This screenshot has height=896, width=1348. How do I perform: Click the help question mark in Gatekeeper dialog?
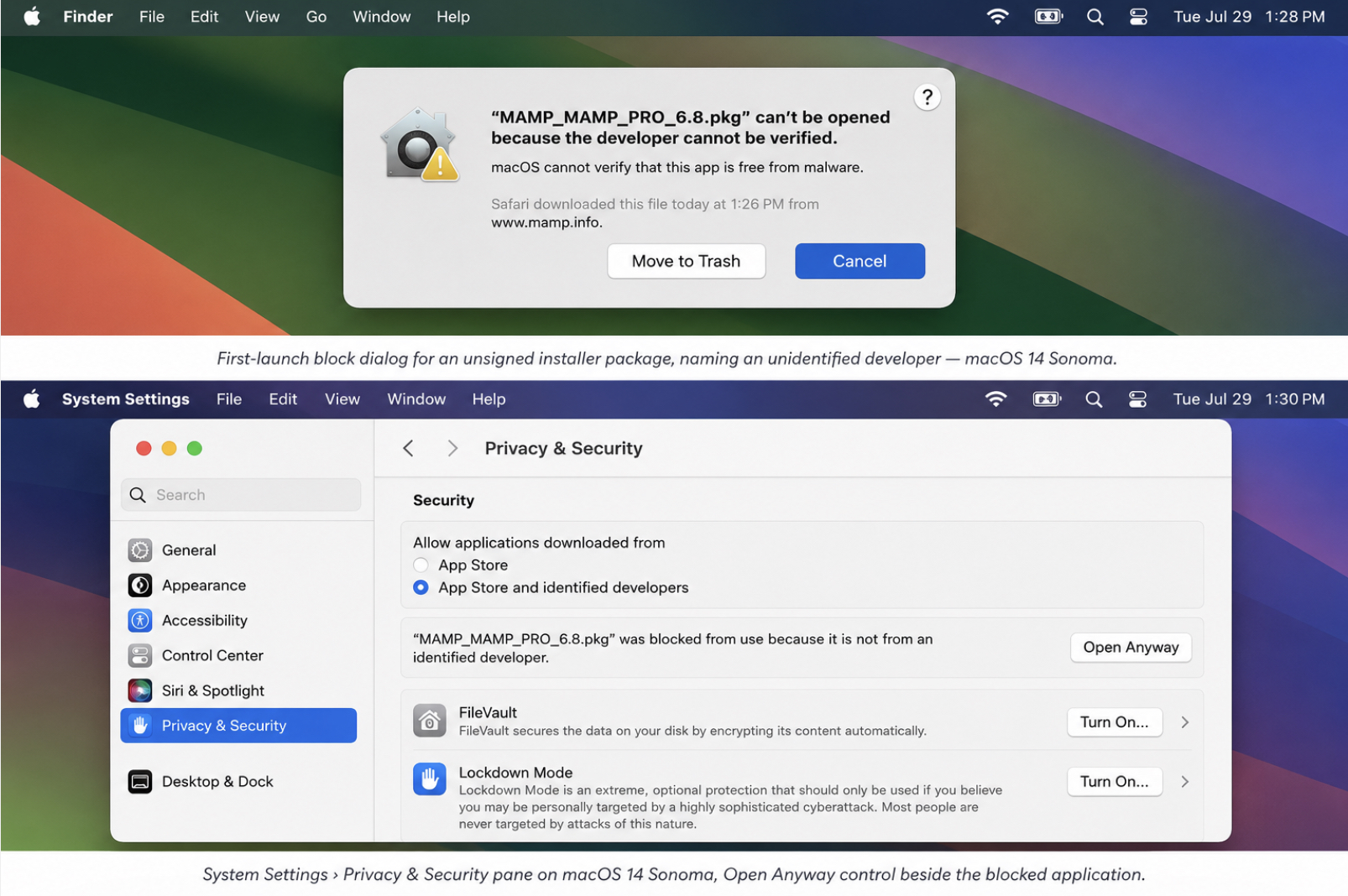pos(927,97)
